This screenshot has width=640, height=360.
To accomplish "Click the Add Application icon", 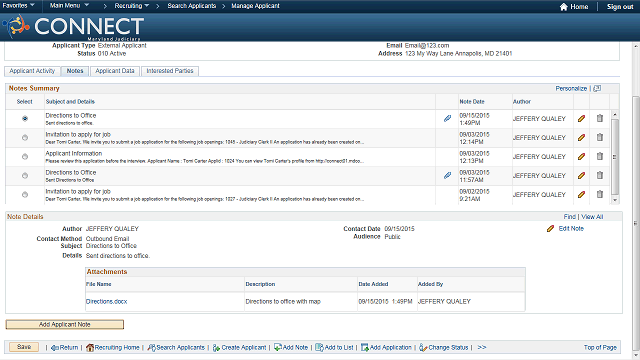I will point(364,347).
